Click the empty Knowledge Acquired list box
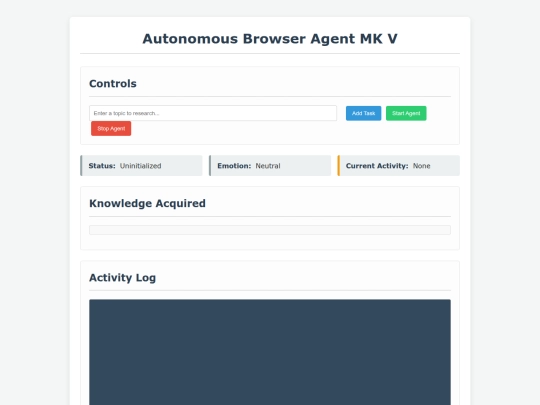540x405 pixels. pyautogui.click(x=270, y=230)
